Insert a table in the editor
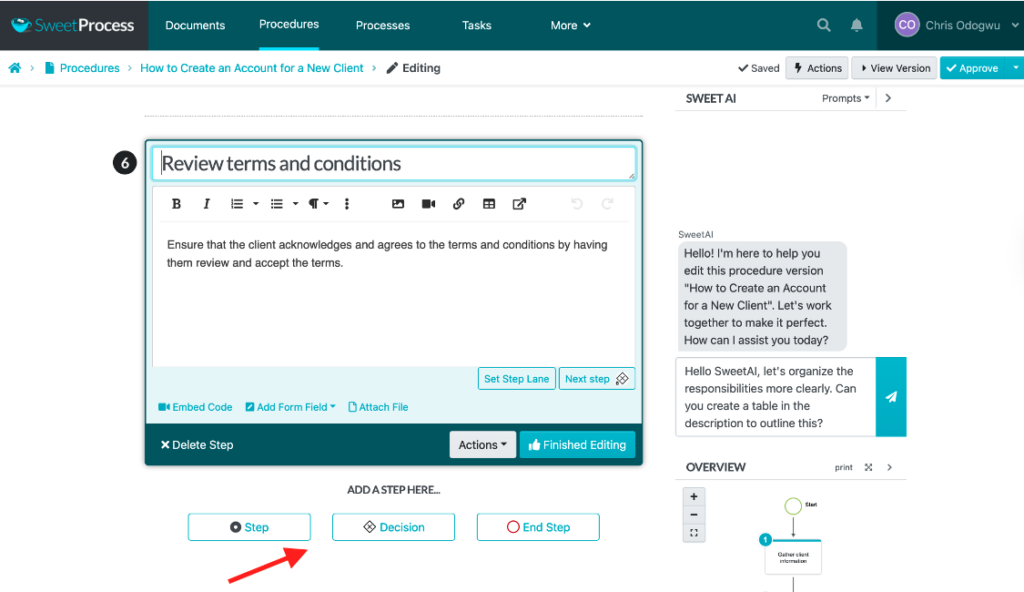 pos(488,204)
